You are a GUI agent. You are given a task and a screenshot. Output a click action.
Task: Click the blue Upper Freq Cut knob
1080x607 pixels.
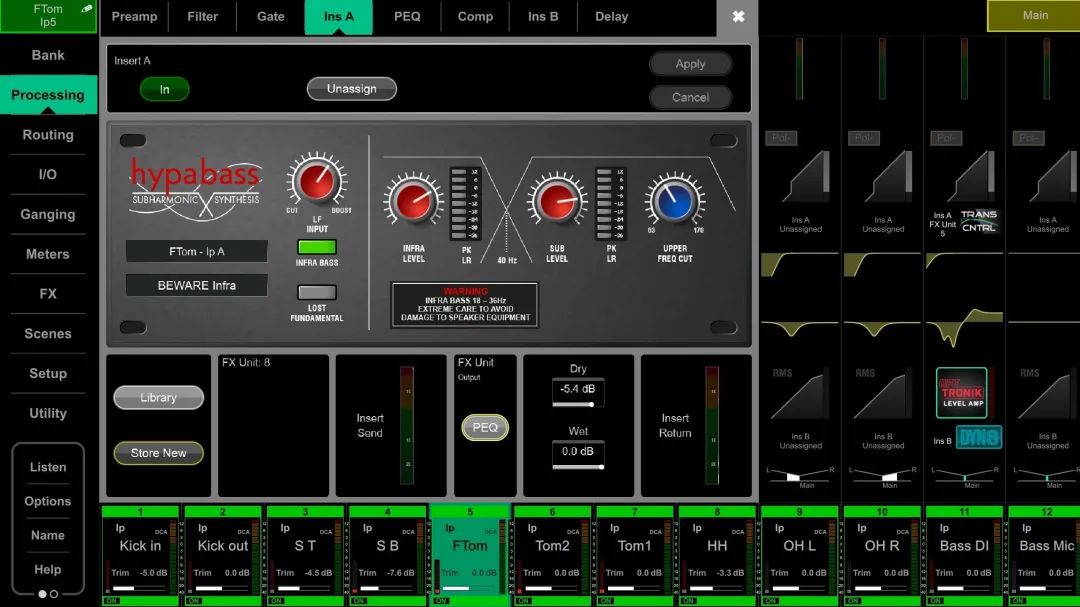[x=673, y=200]
